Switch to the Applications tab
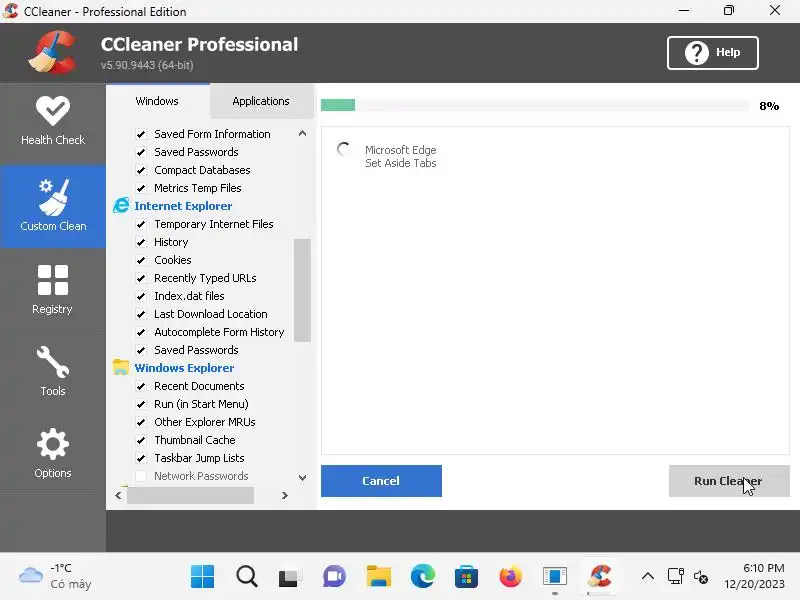This screenshot has width=800, height=600. [261, 101]
